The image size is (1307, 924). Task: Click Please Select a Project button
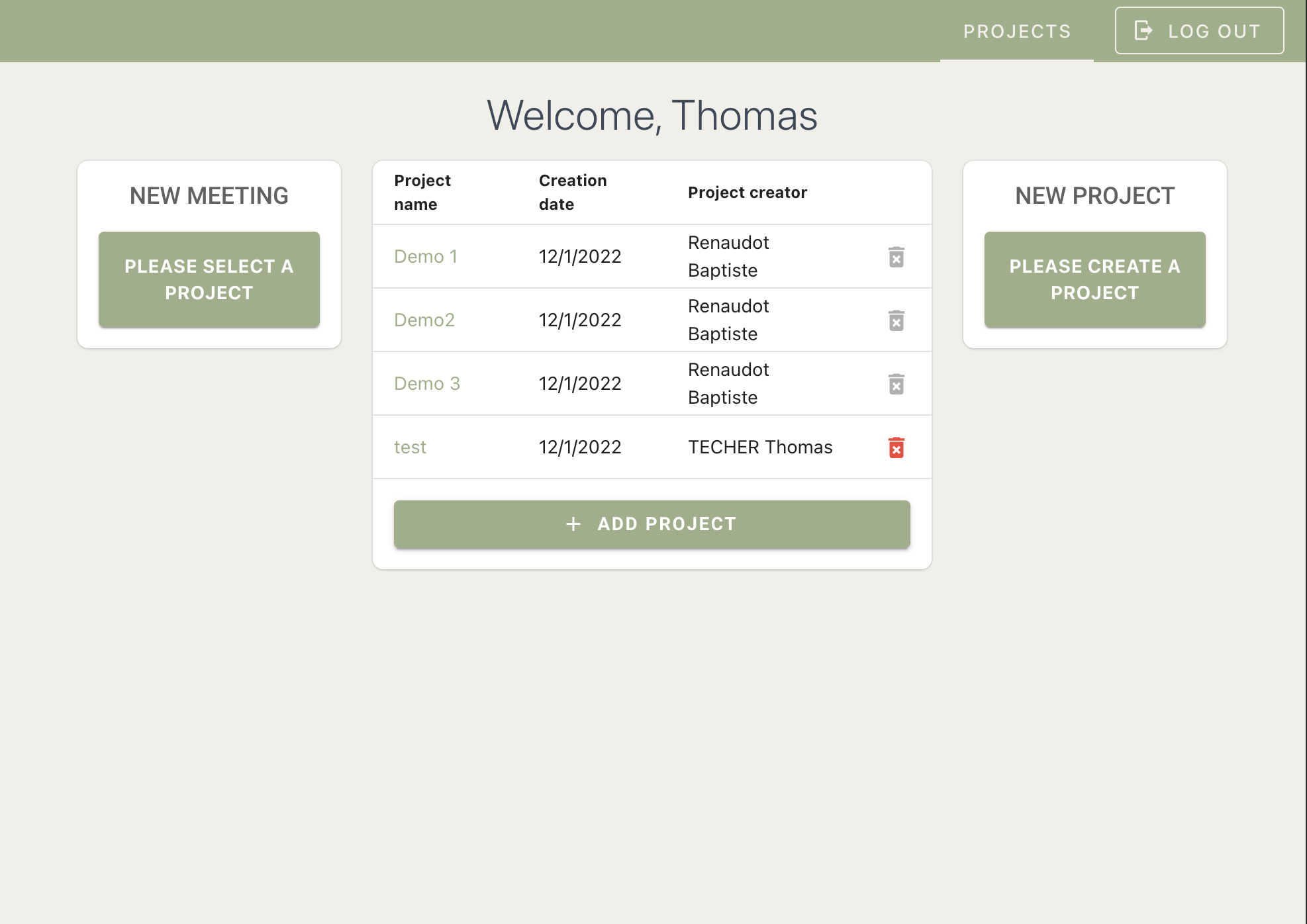209,279
